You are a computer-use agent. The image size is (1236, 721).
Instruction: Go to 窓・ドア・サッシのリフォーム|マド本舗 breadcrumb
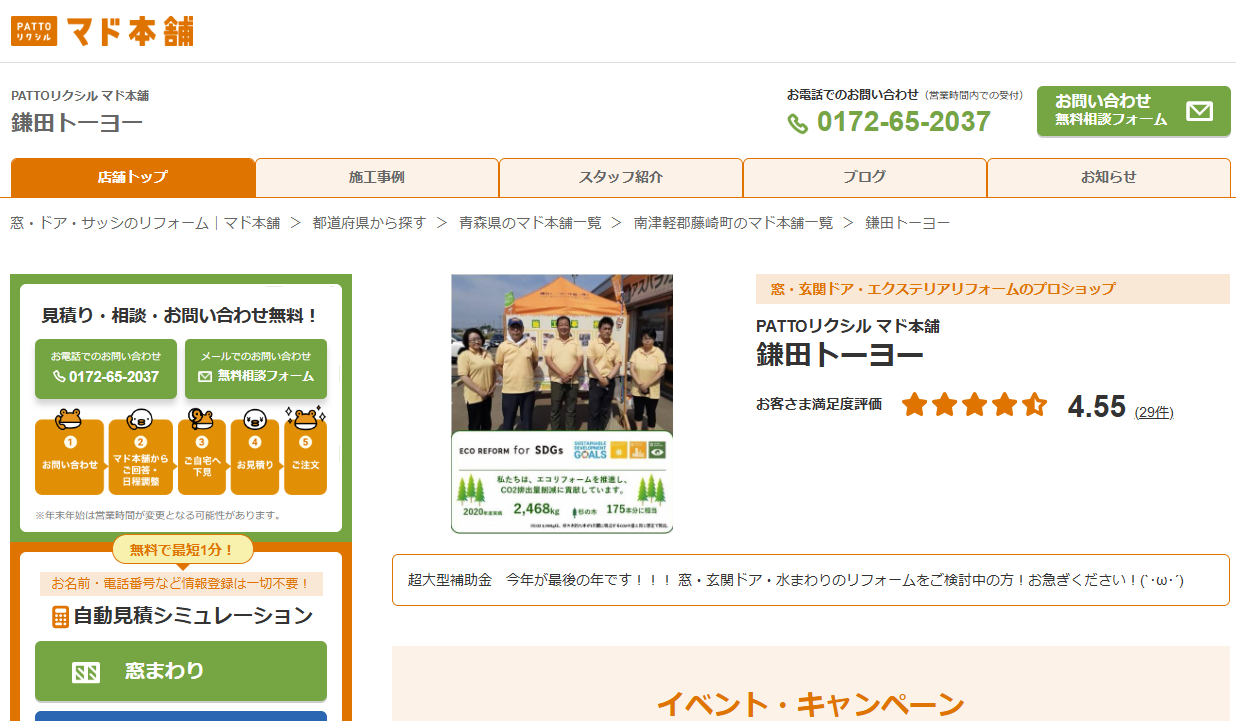[x=146, y=222]
